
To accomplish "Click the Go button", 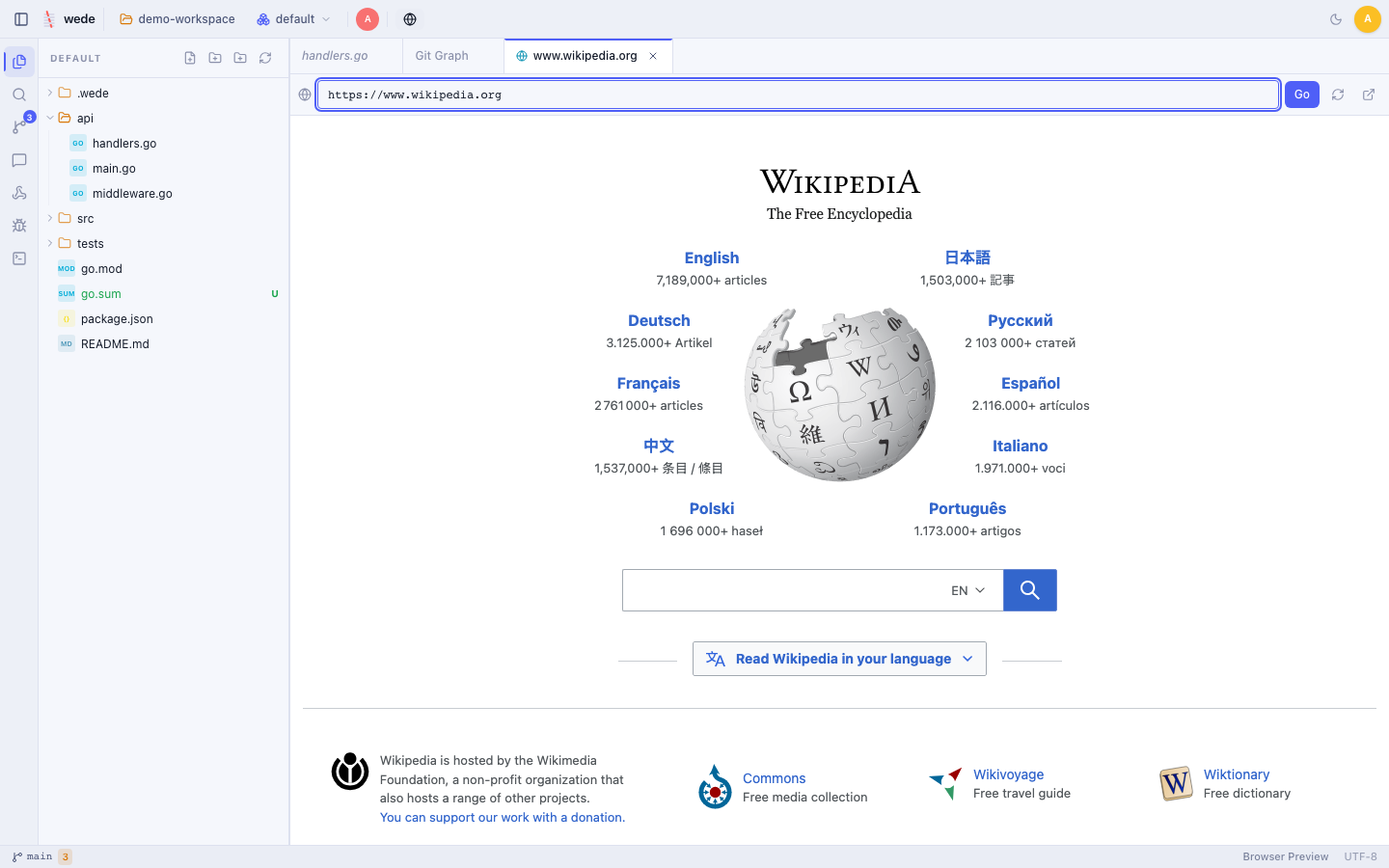I will pyautogui.click(x=1302, y=95).
